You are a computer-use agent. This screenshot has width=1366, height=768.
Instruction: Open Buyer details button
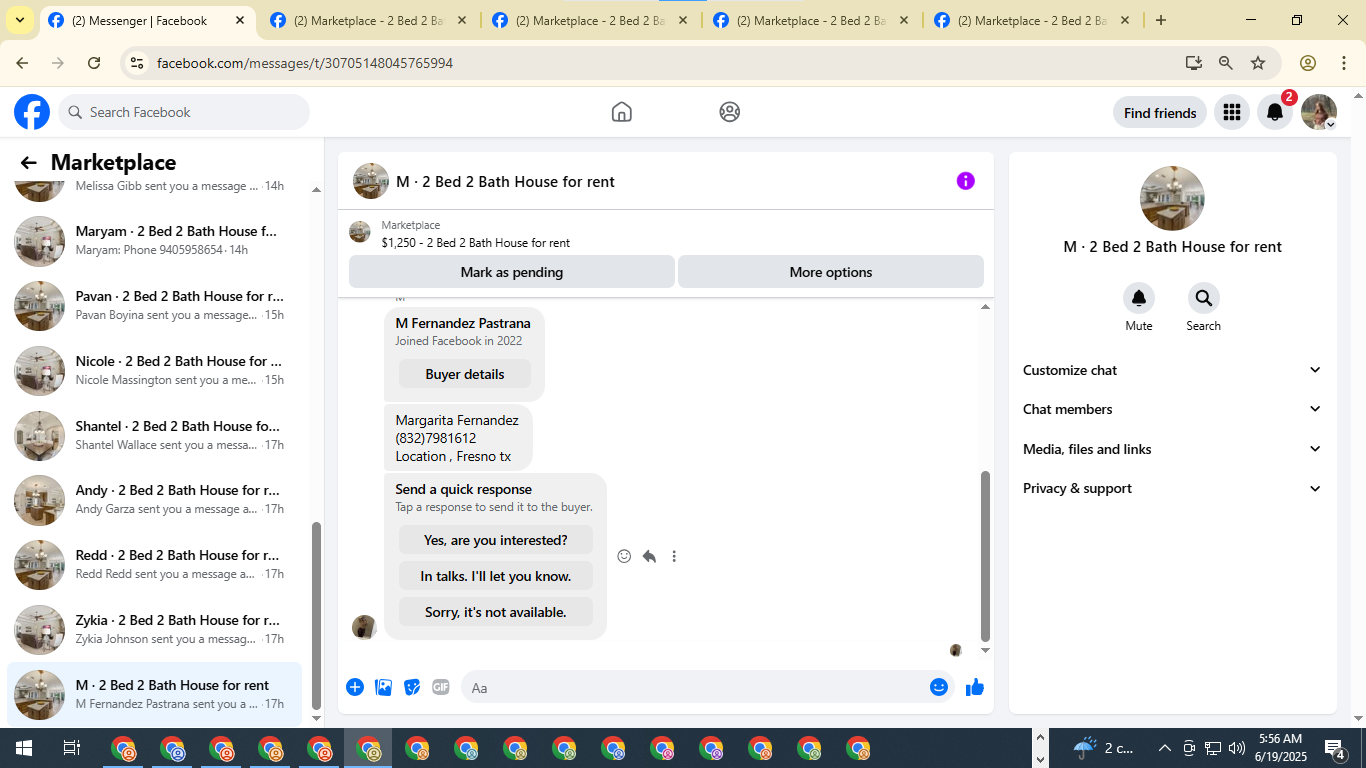pyautogui.click(x=465, y=374)
